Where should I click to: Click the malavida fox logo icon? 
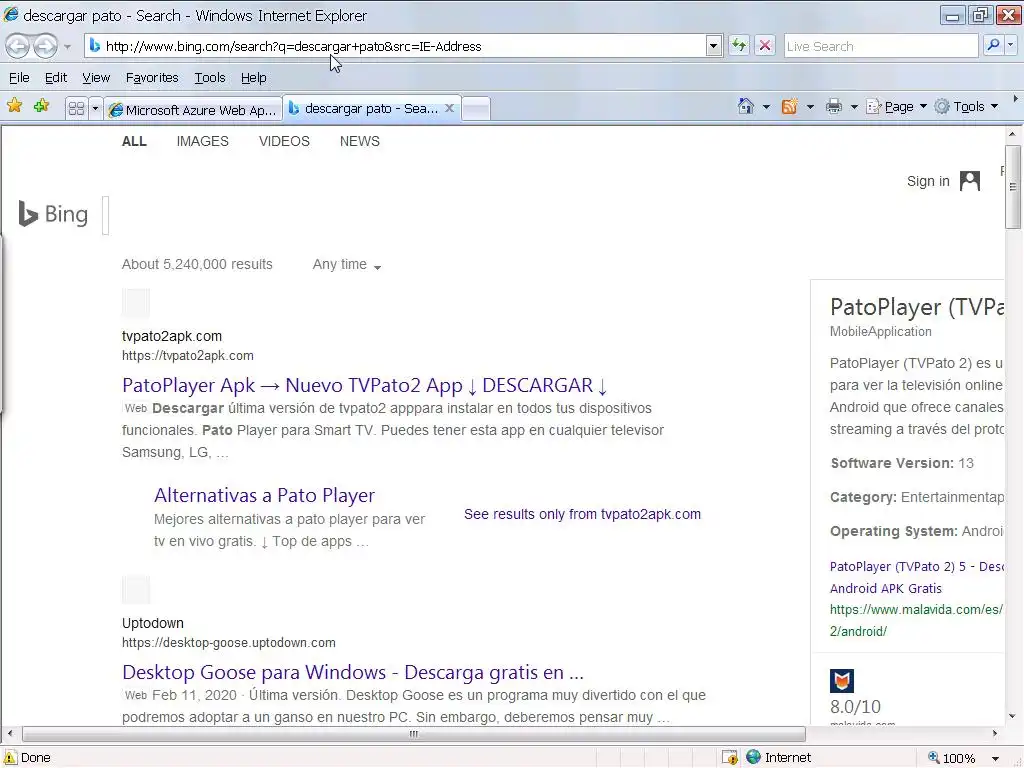(x=842, y=680)
